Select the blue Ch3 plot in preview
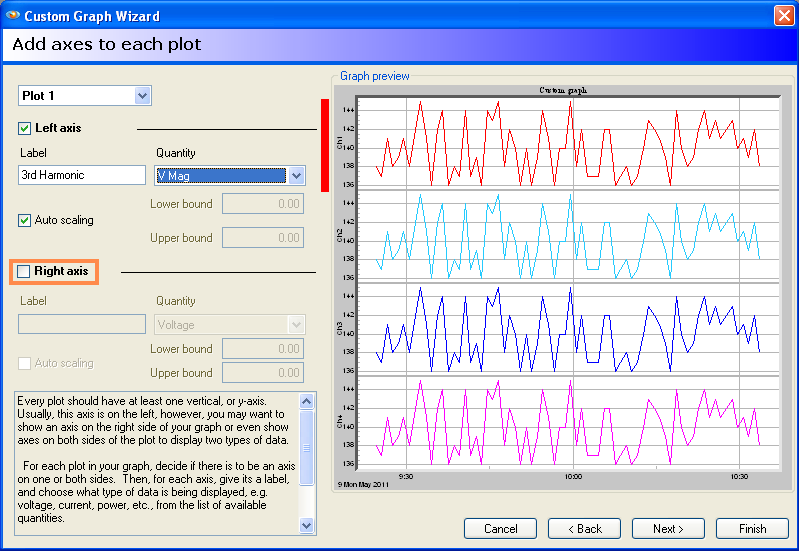 tap(567, 330)
